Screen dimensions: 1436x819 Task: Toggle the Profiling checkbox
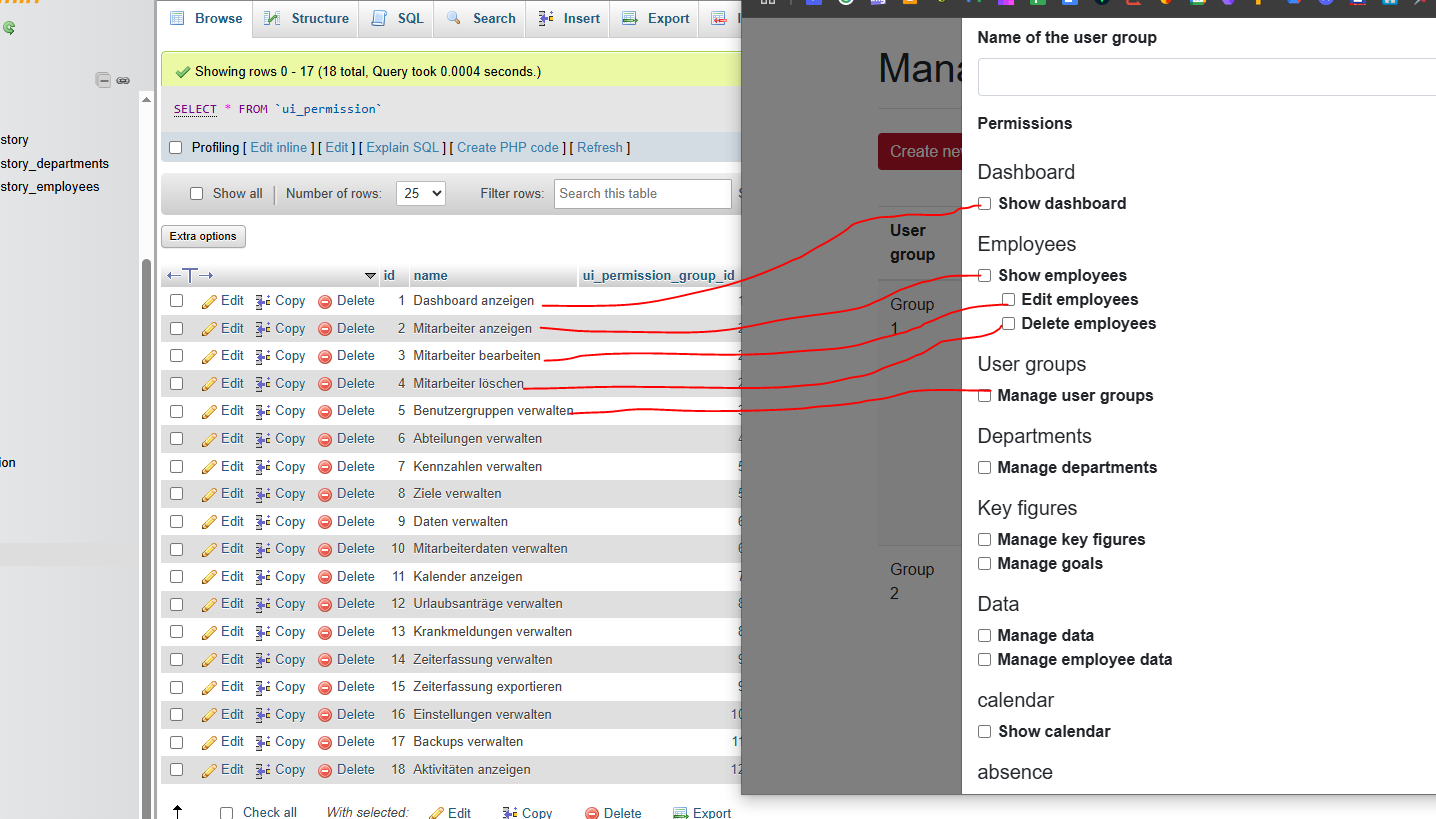pyautogui.click(x=176, y=148)
